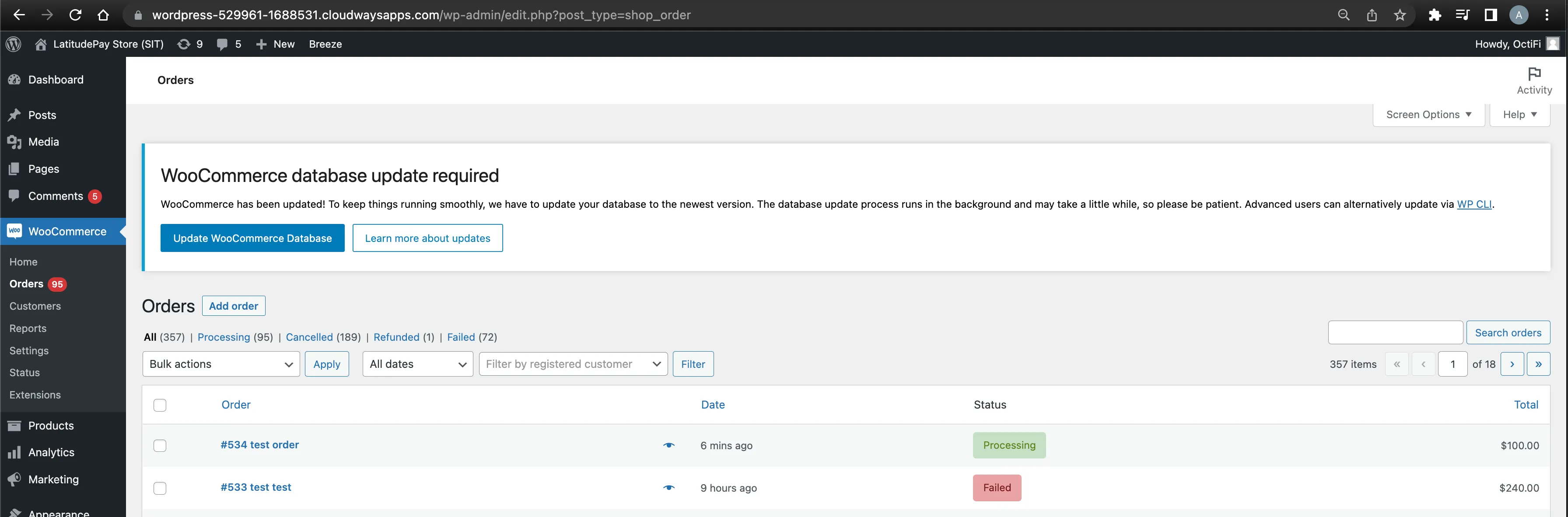Open the browser extensions puzzle icon
Viewport: 1568px width, 517px height.
tap(1435, 15)
